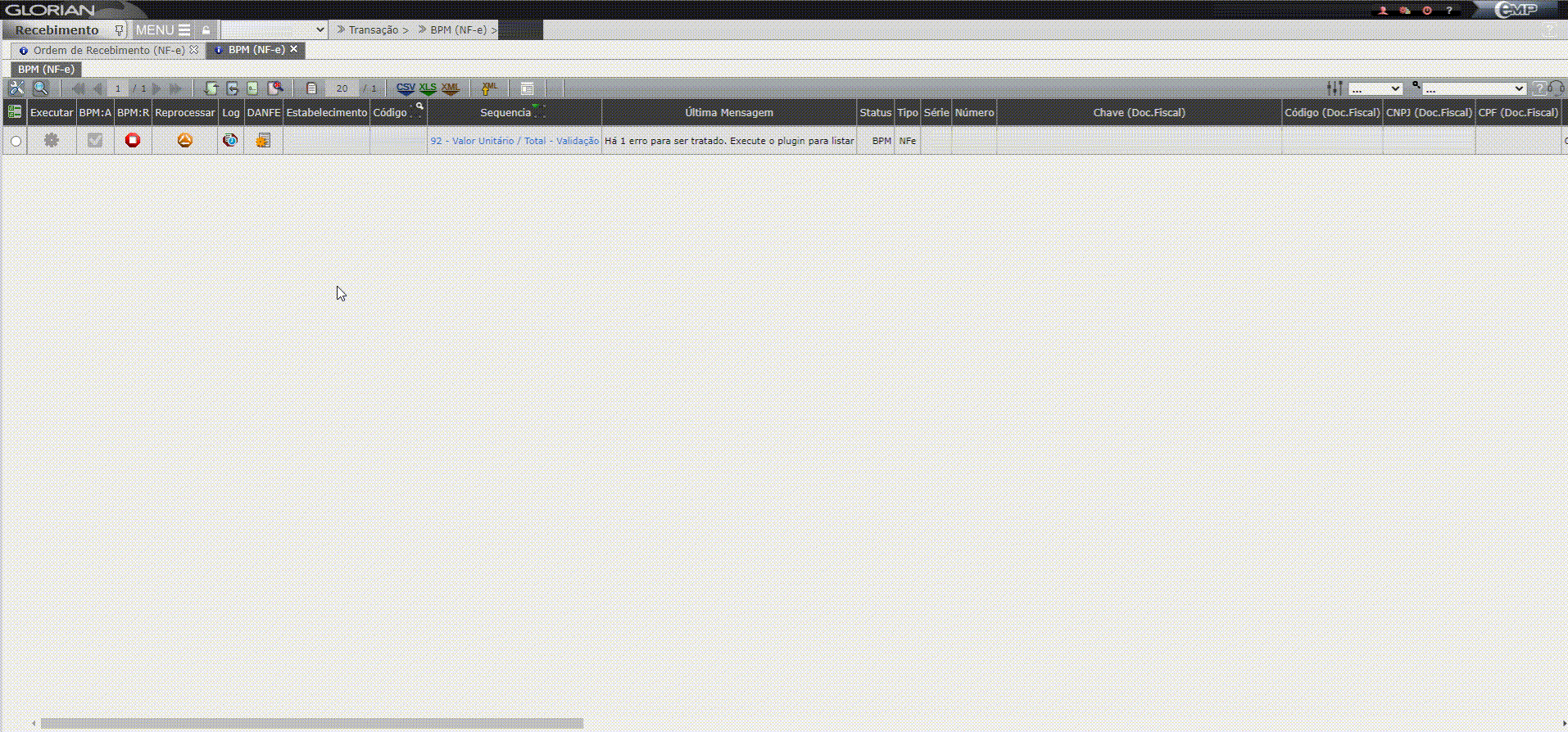Toggle the select-all checklist icon in grid header

point(15,112)
